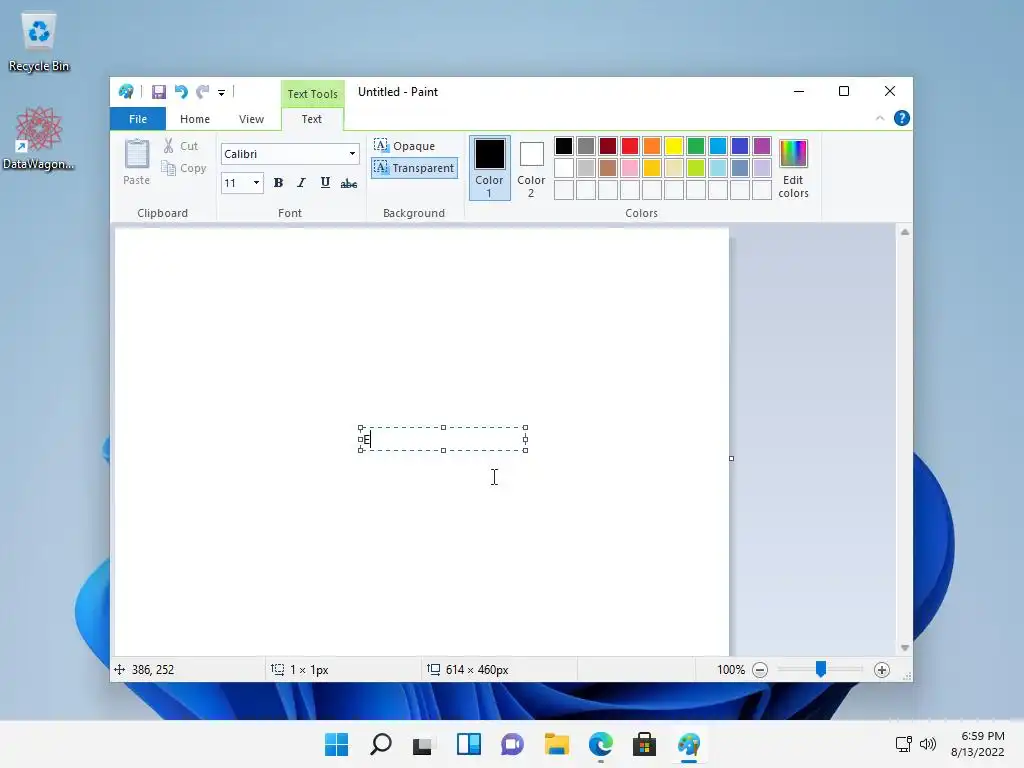1024x768 pixels.
Task: Choose the pink color swatch
Action: 630,168
